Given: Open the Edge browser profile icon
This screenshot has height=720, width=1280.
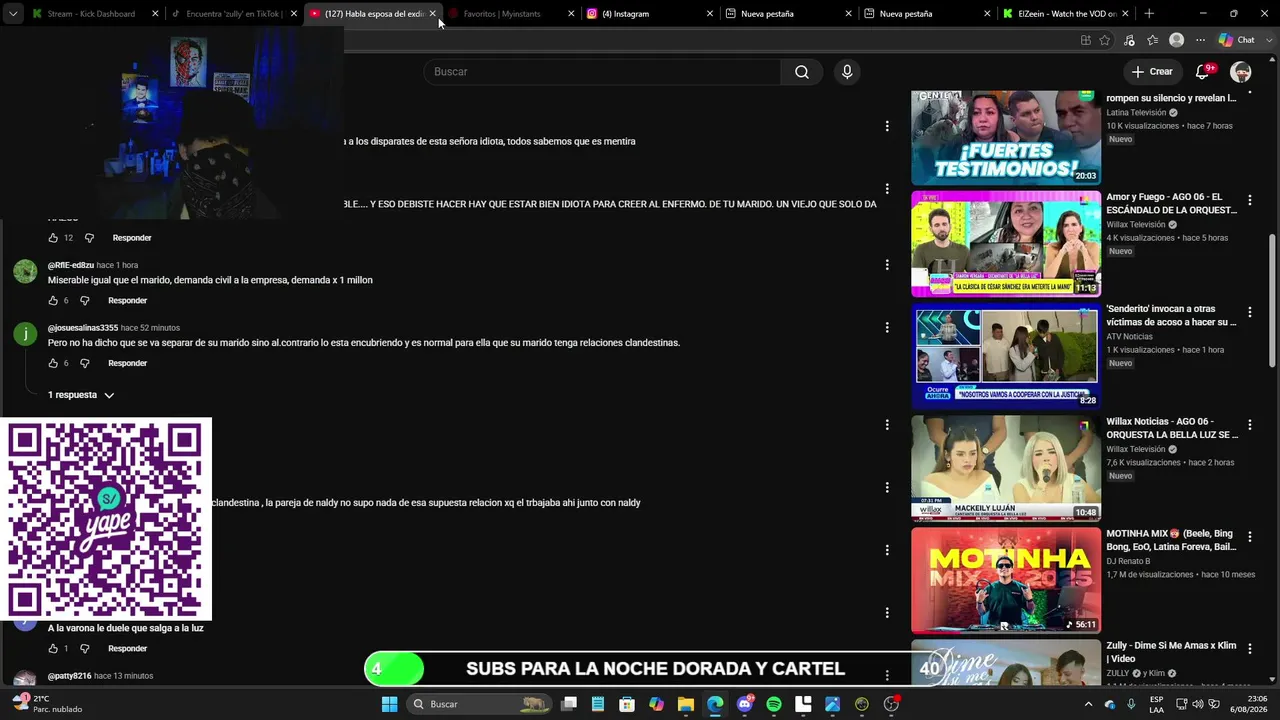Looking at the screenshot, I should tap(1177, 40).
